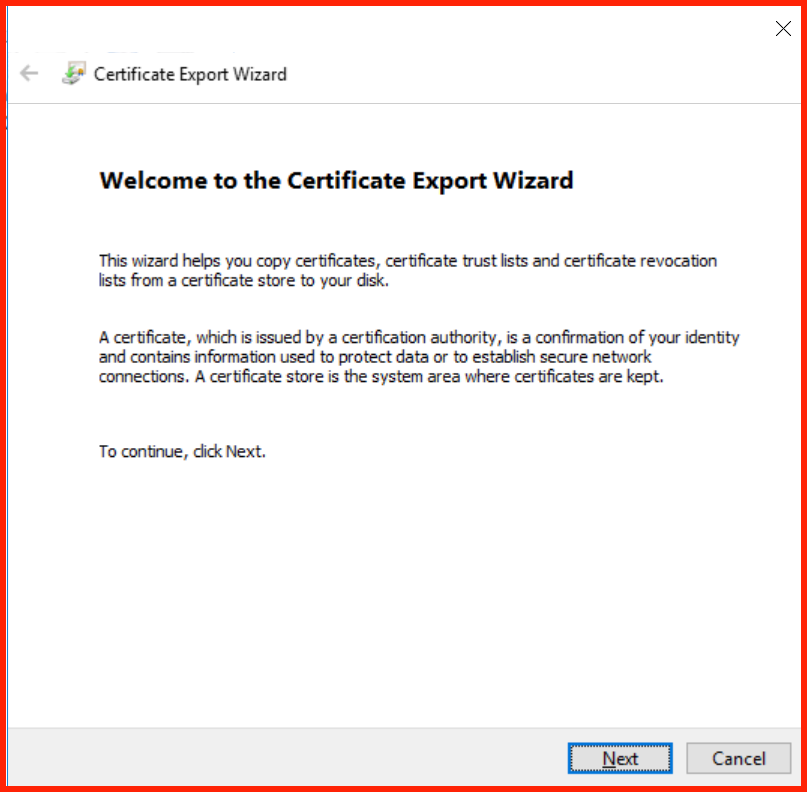
Task: Click the line 'lists from a certificate store to your disk'
Action: pos(243,281)
